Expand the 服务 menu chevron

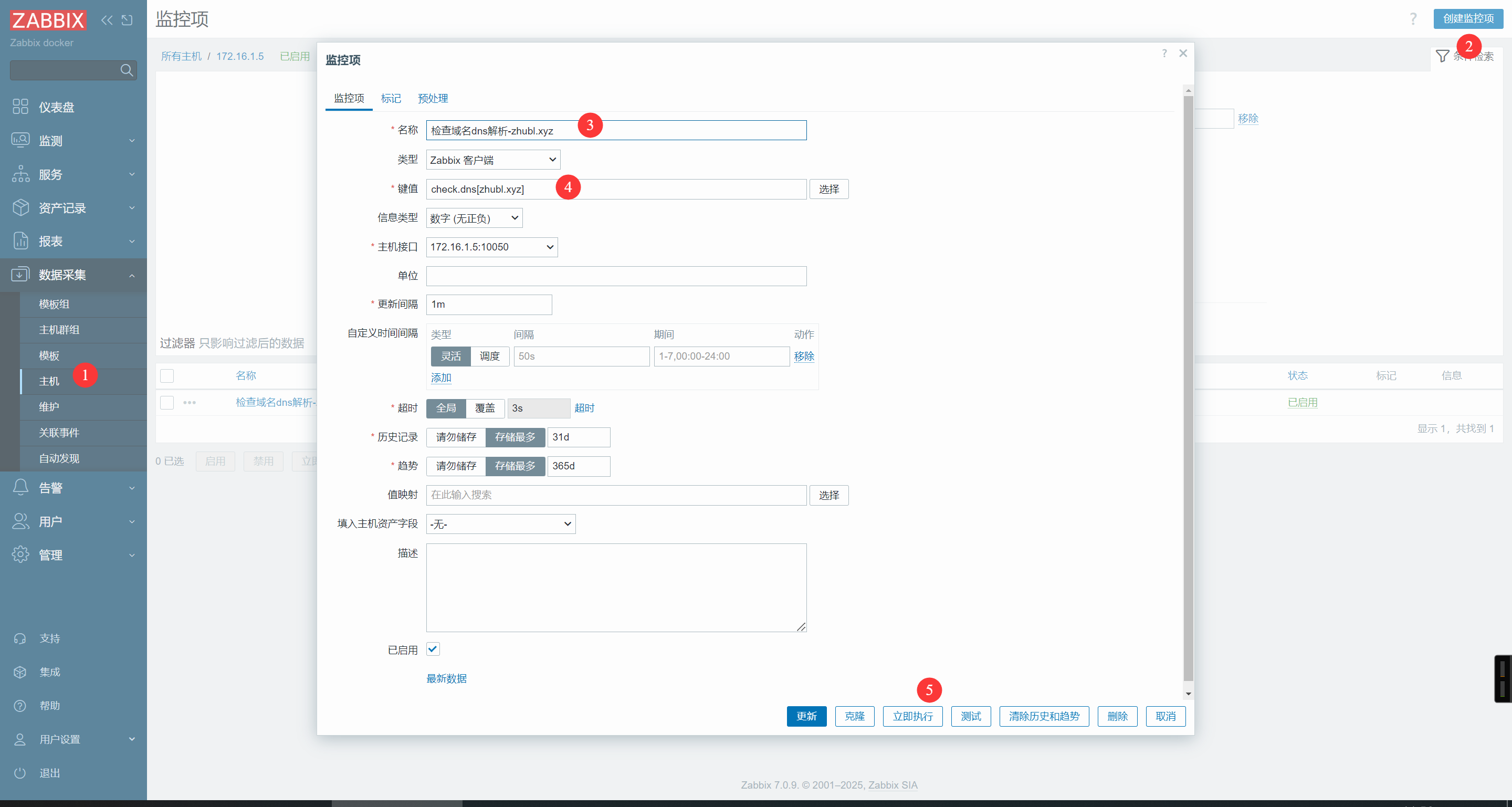pos(132,174)
